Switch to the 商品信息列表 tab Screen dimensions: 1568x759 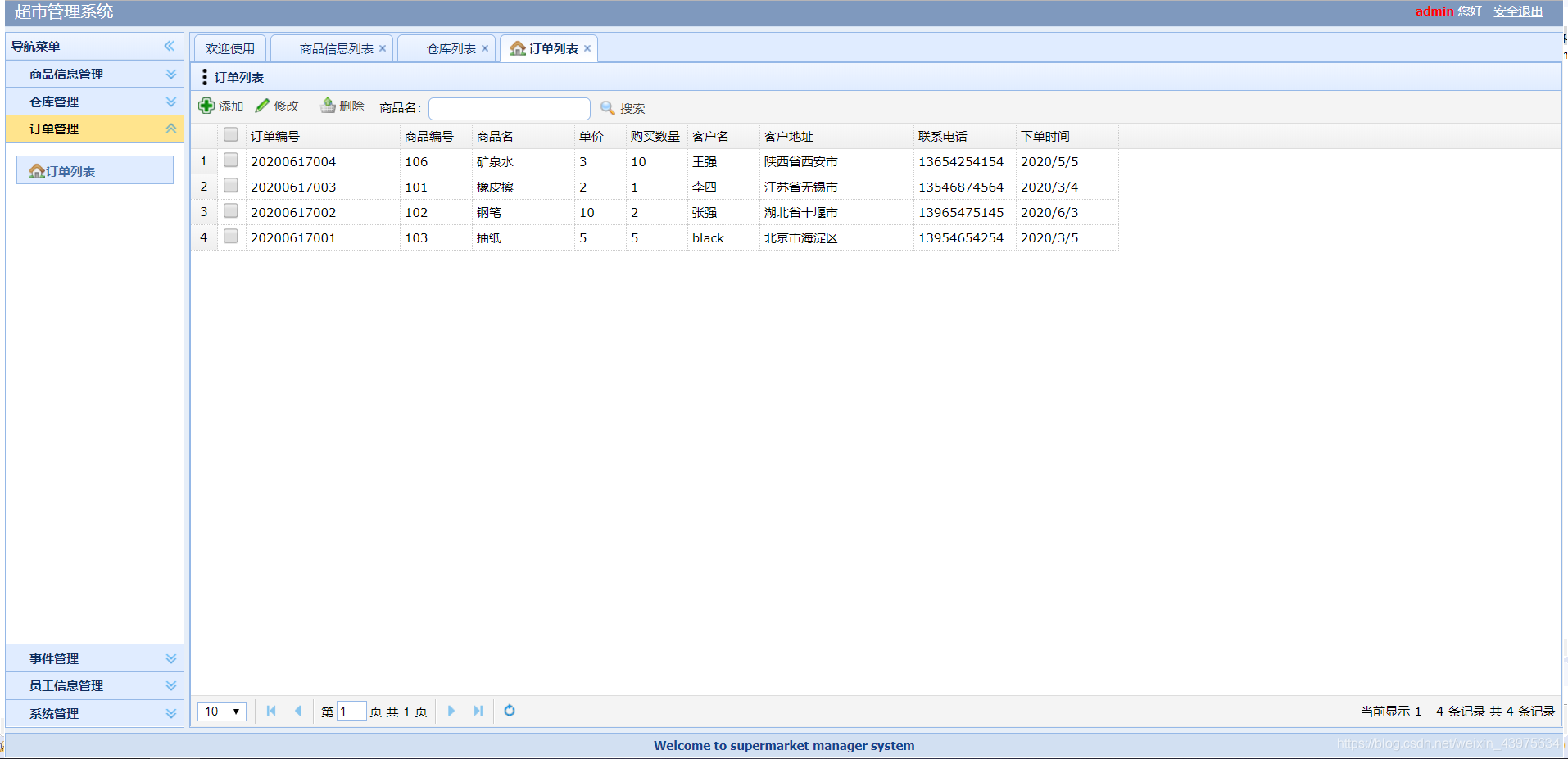332,49
